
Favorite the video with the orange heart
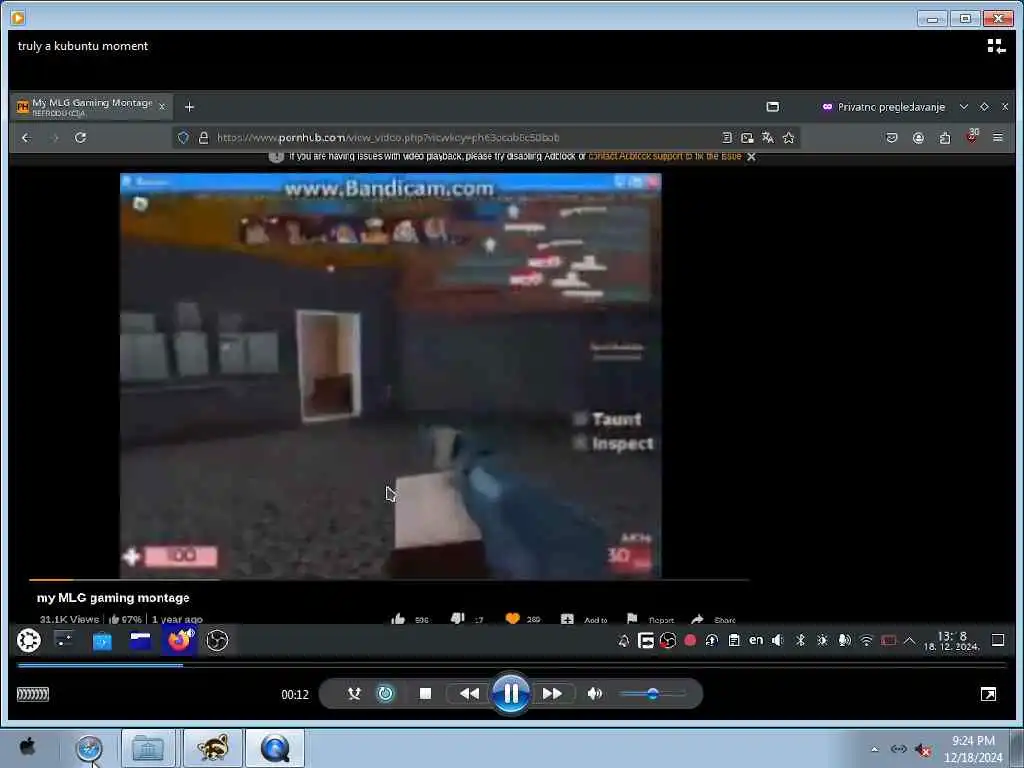click(513, 618)
